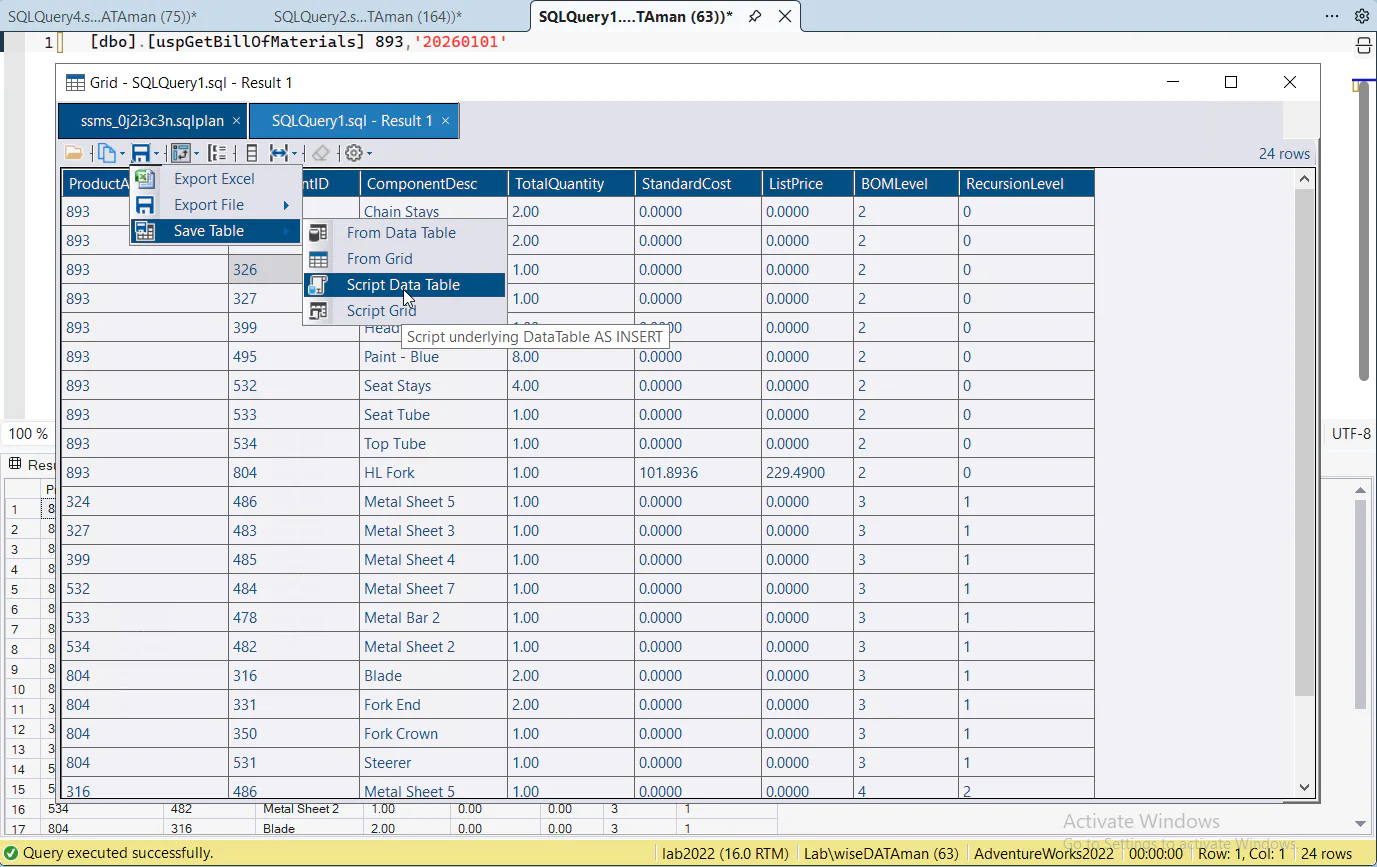The height and width of the screenshot is (867, 1377).
Task: Open dropdown arrow beside gear settings icon
Action: click(369, 154)
